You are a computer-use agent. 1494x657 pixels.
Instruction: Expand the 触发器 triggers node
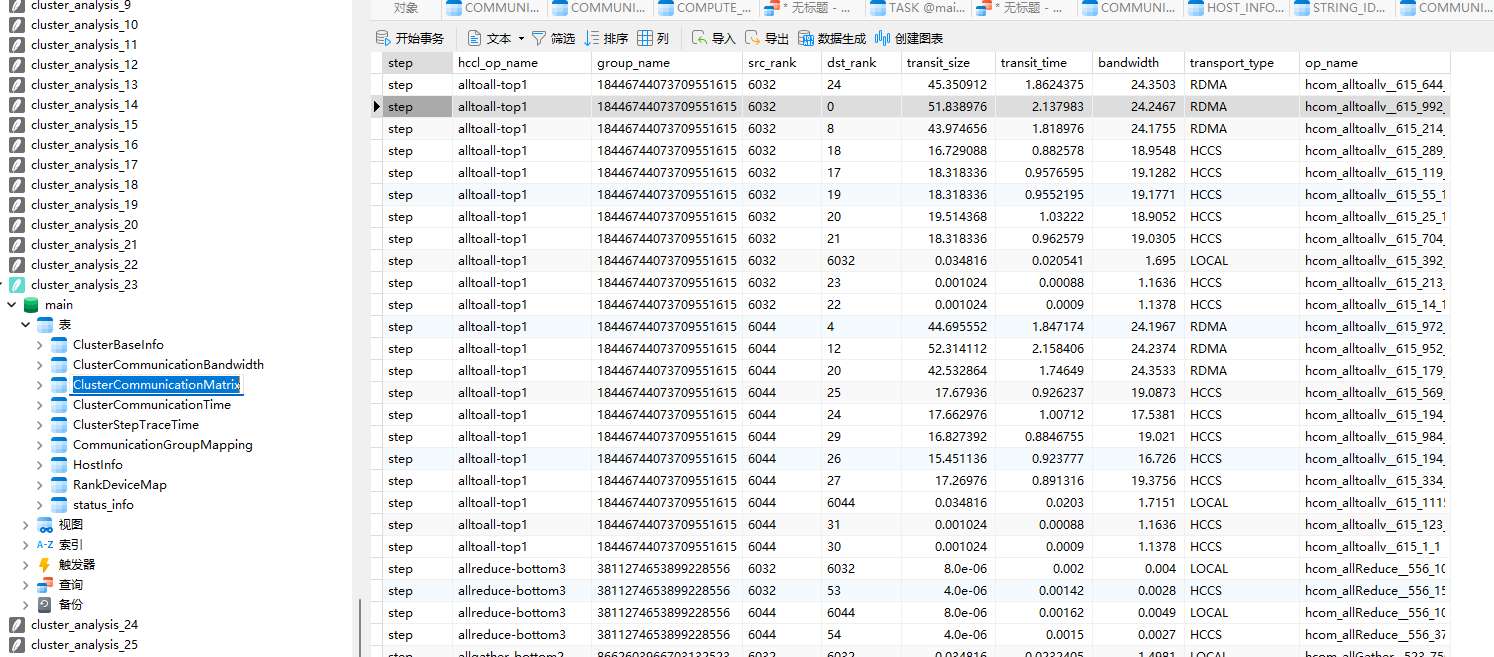tap(26, 565)
